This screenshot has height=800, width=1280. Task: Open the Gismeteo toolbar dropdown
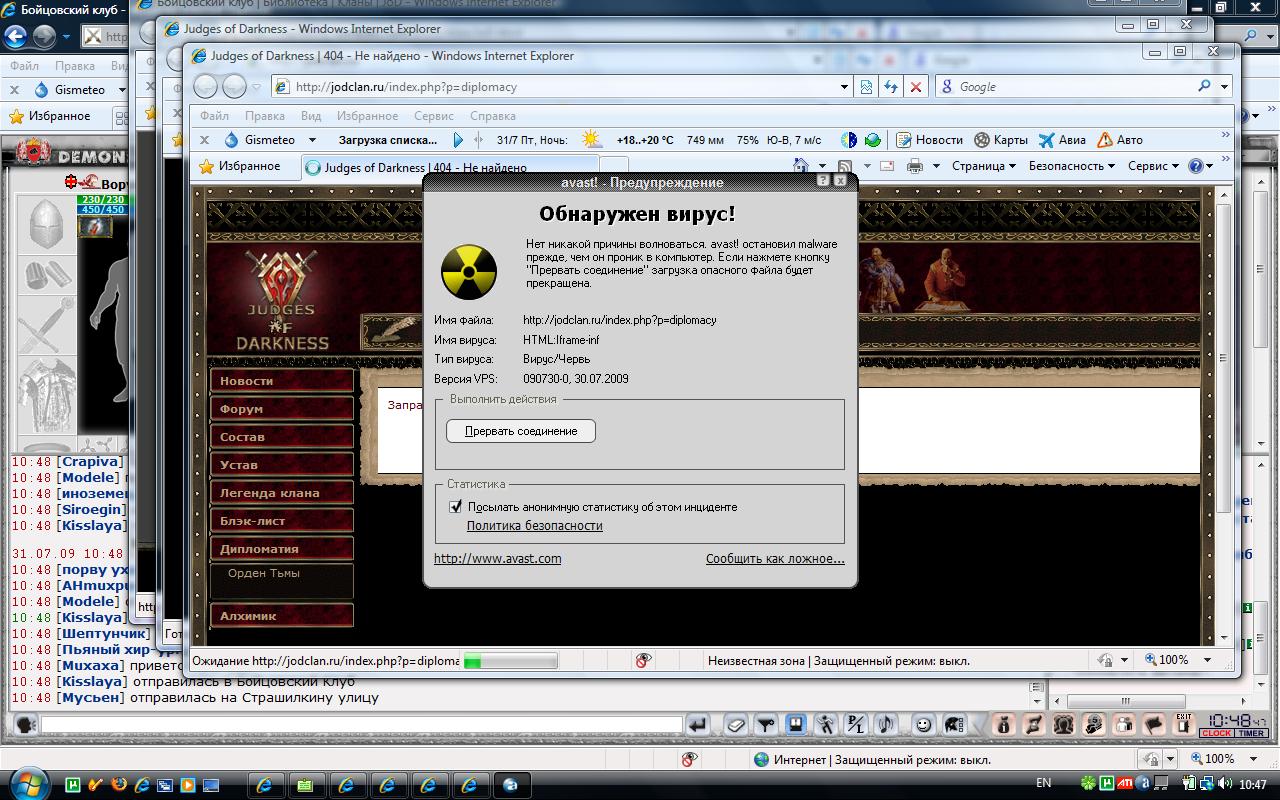[312, 140]
